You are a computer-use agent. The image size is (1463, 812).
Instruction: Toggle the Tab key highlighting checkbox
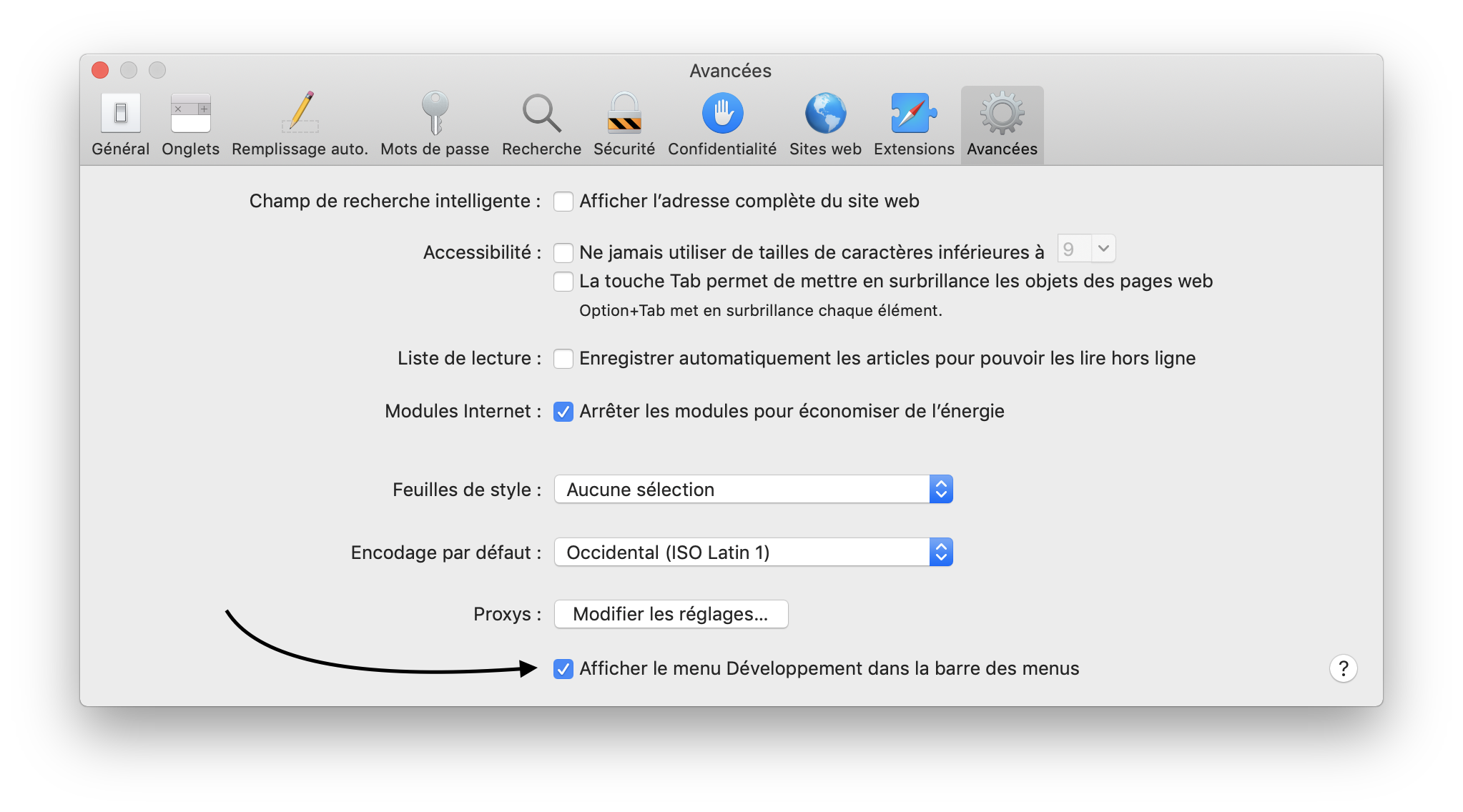[x=563, y=282]
